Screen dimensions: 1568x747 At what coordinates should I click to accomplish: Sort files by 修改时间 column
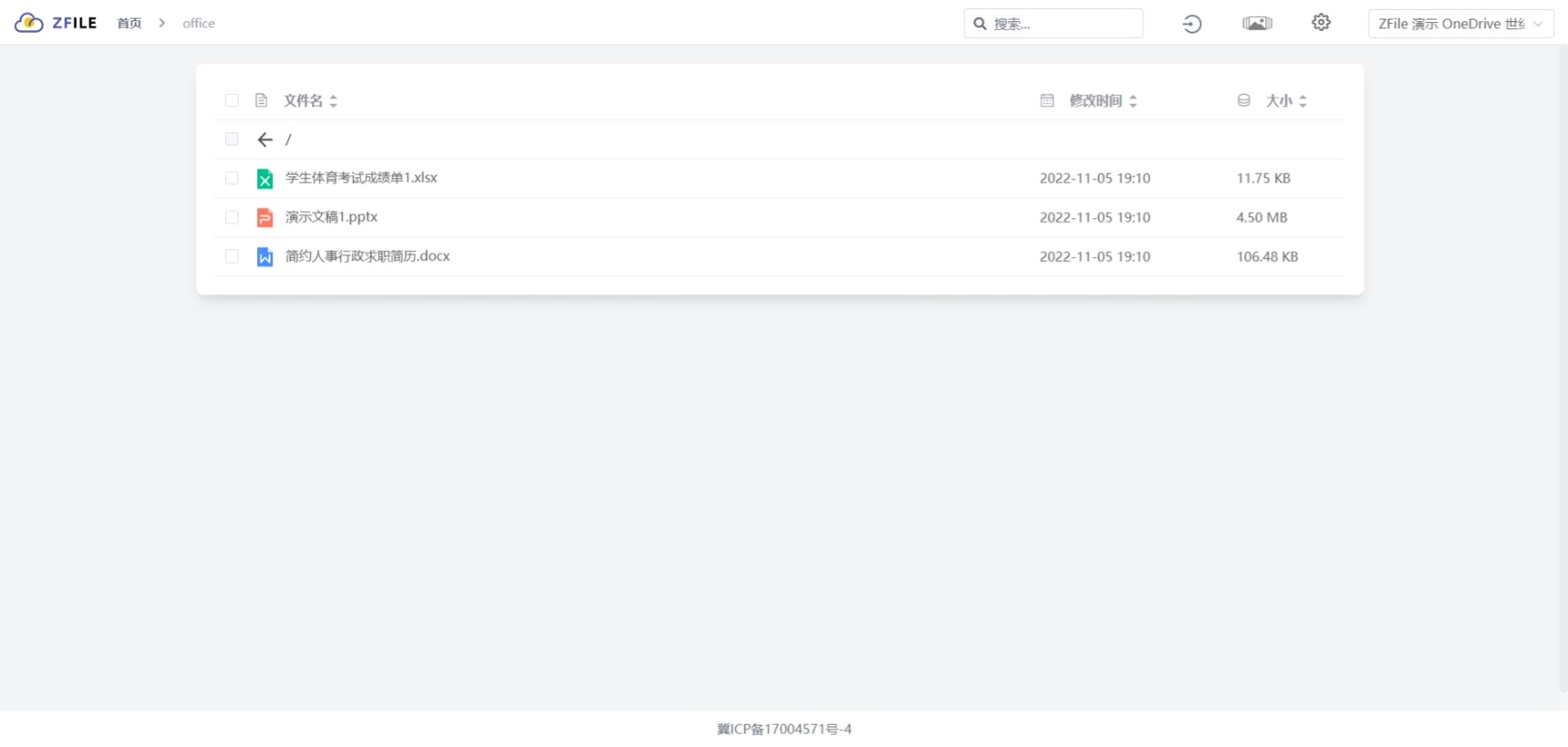tap(1103, 100)
